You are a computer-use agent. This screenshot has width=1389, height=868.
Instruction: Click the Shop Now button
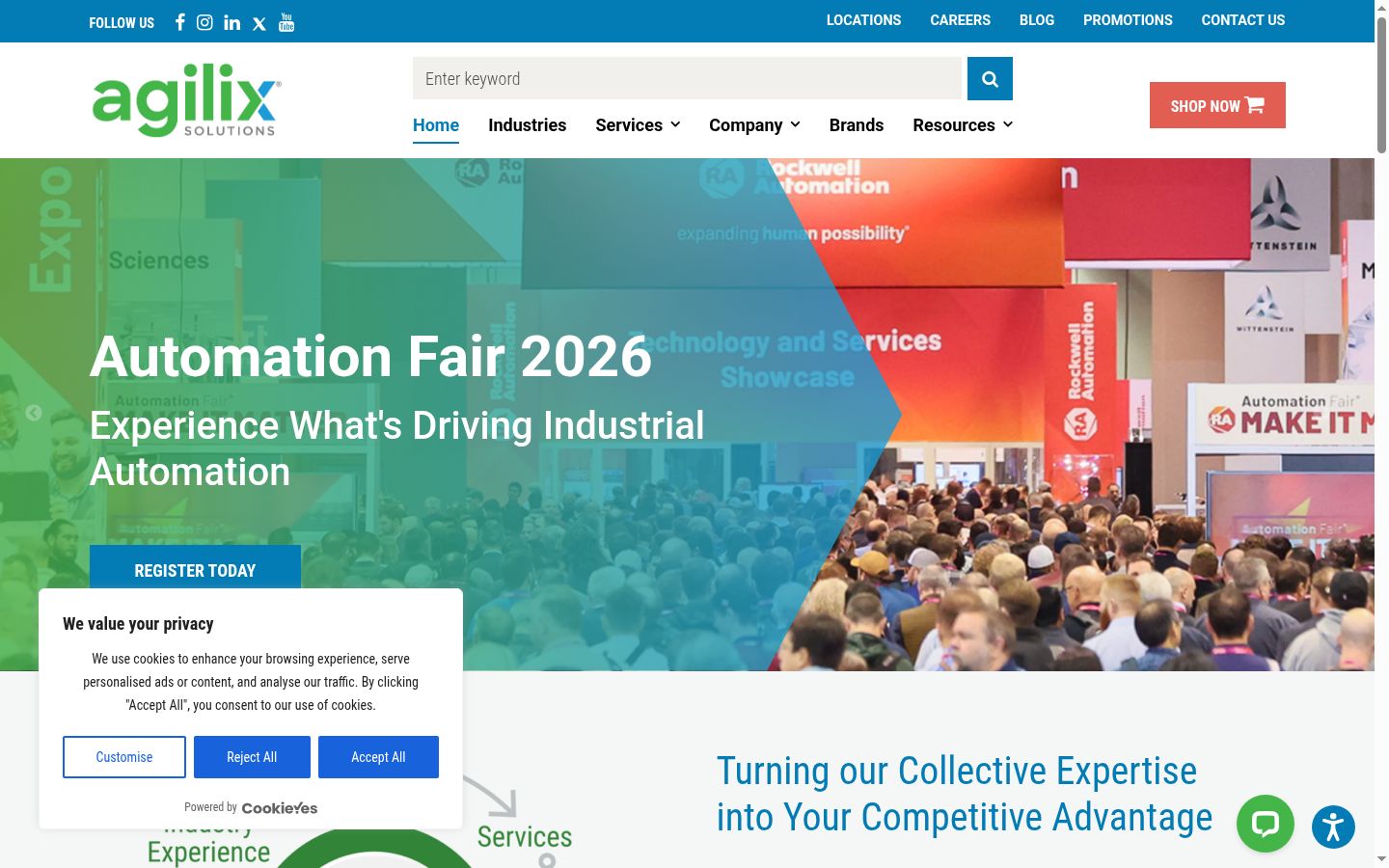tap(1217, 105)
